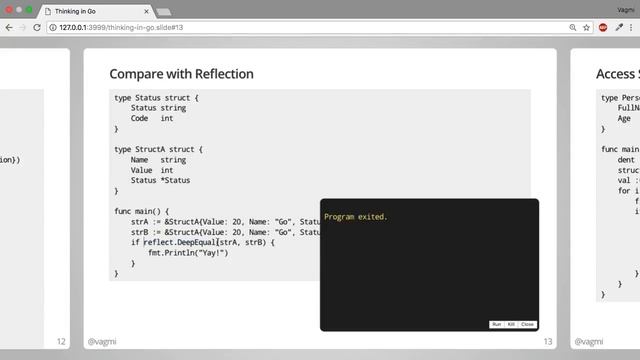Click the Kill button in output panel
The width and height of the screenshot is (640, 360).
(511, 324)
